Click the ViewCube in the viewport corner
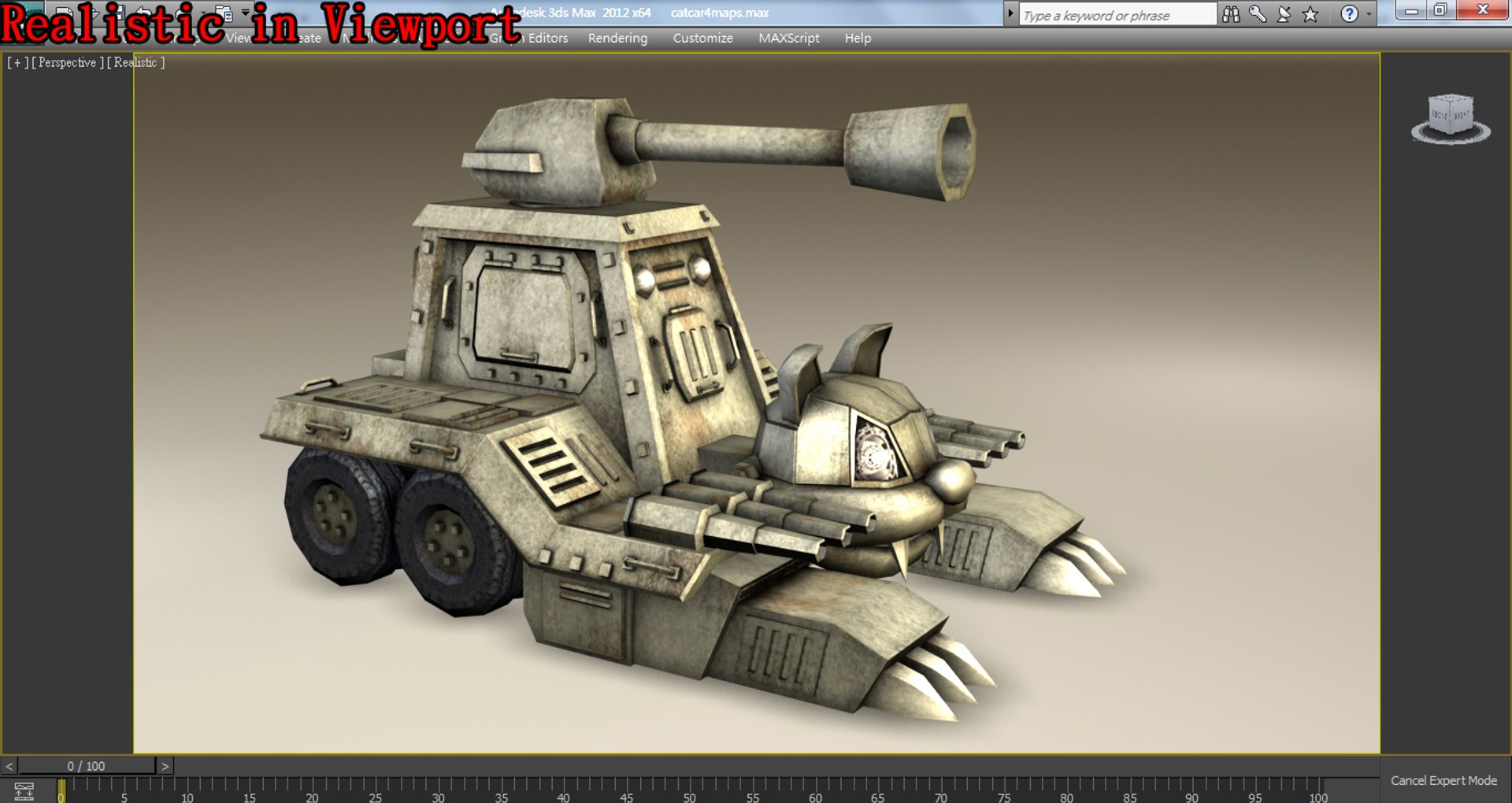The height and width of the screenshot is (803, 1512). pyautogui.click(x=1451, y=119)
